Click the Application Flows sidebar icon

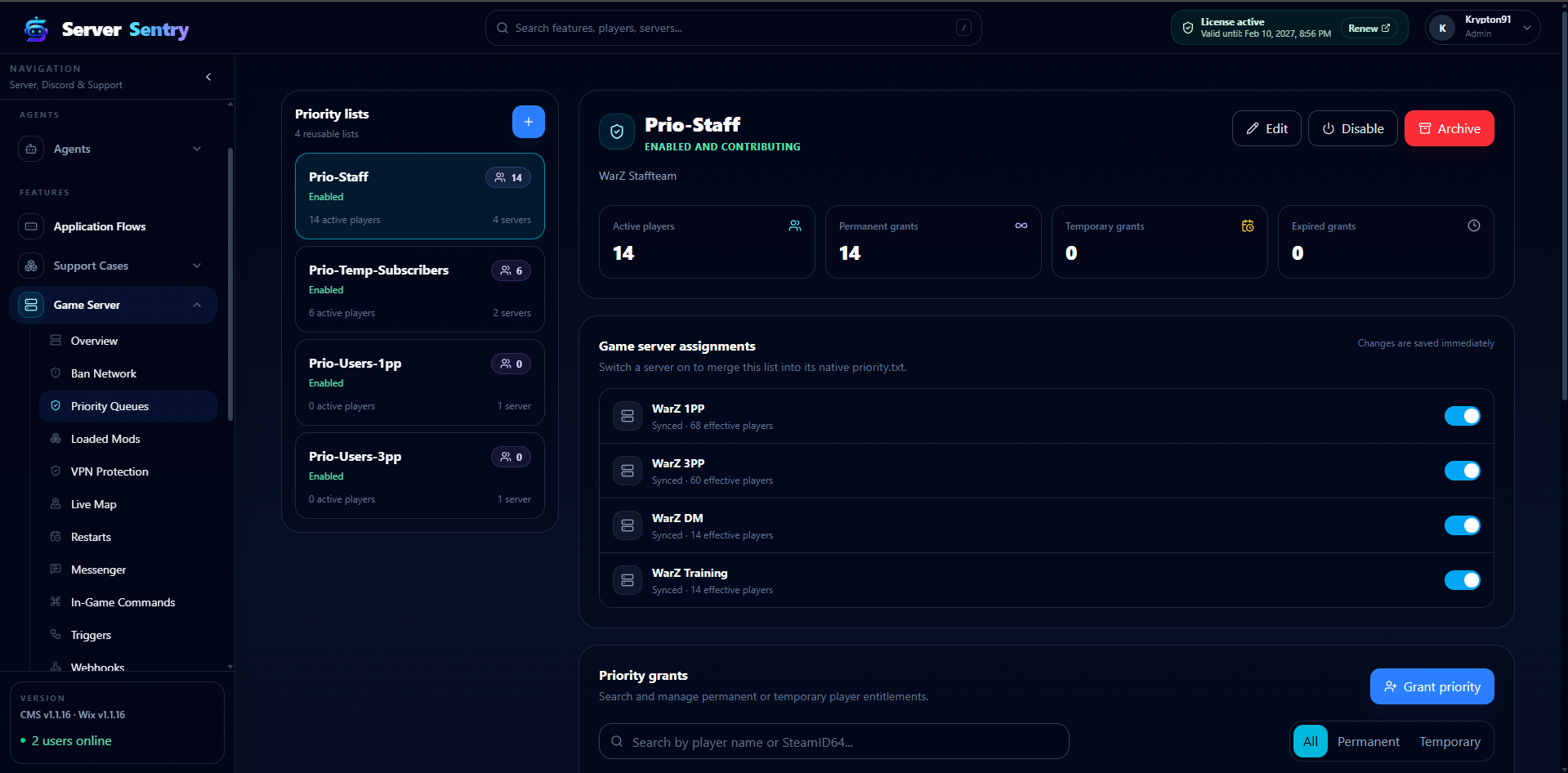[x=31, y=226]
